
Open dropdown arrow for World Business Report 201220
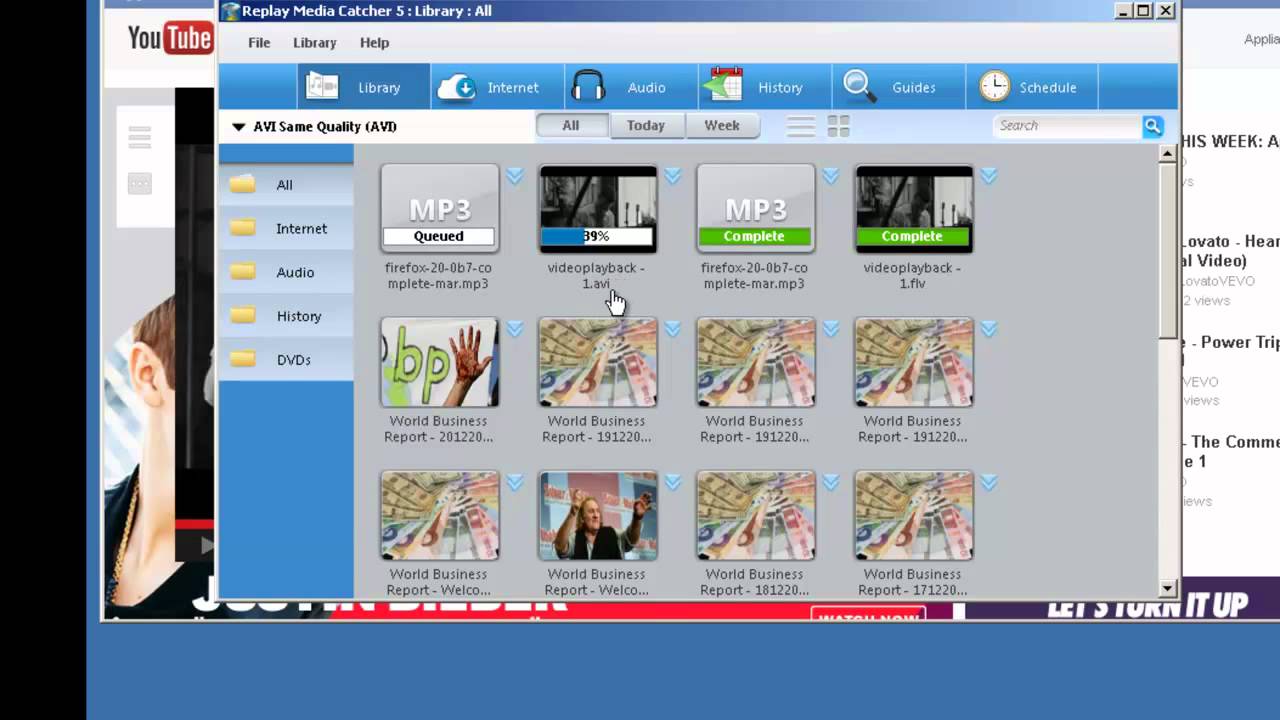click(514, 329)
